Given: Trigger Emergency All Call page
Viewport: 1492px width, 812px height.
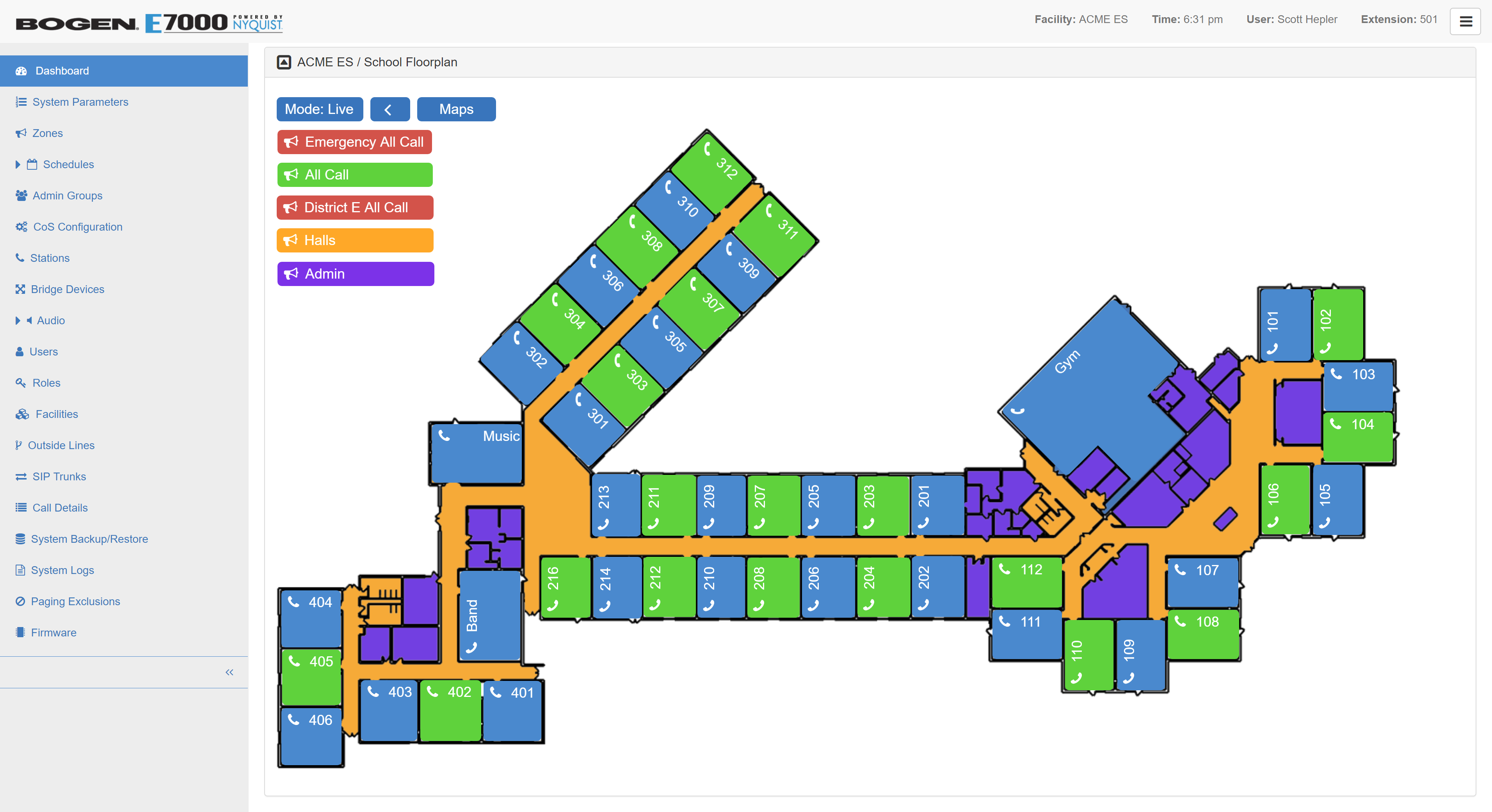Looking at the screenshot, I should pos(354,142).
